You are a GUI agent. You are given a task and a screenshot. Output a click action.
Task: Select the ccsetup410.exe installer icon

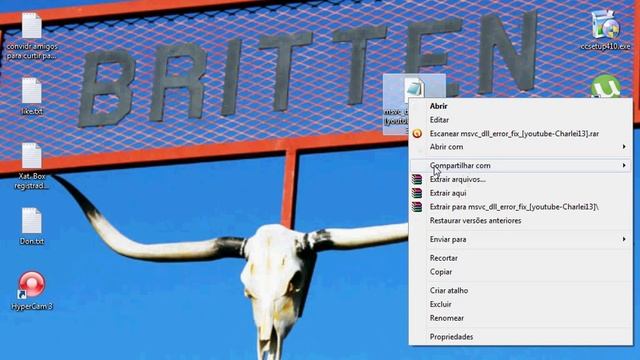[605, 24]
